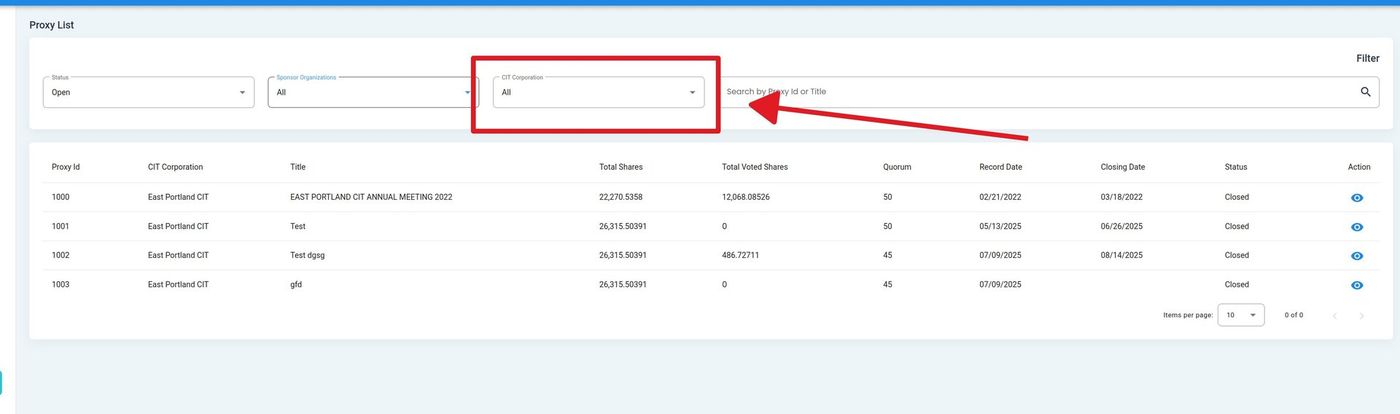Select the EAST PORTLAND CIT ANNUAL MEETING row
Viewport: 1400px width, 414px height.
coord(371,197)
